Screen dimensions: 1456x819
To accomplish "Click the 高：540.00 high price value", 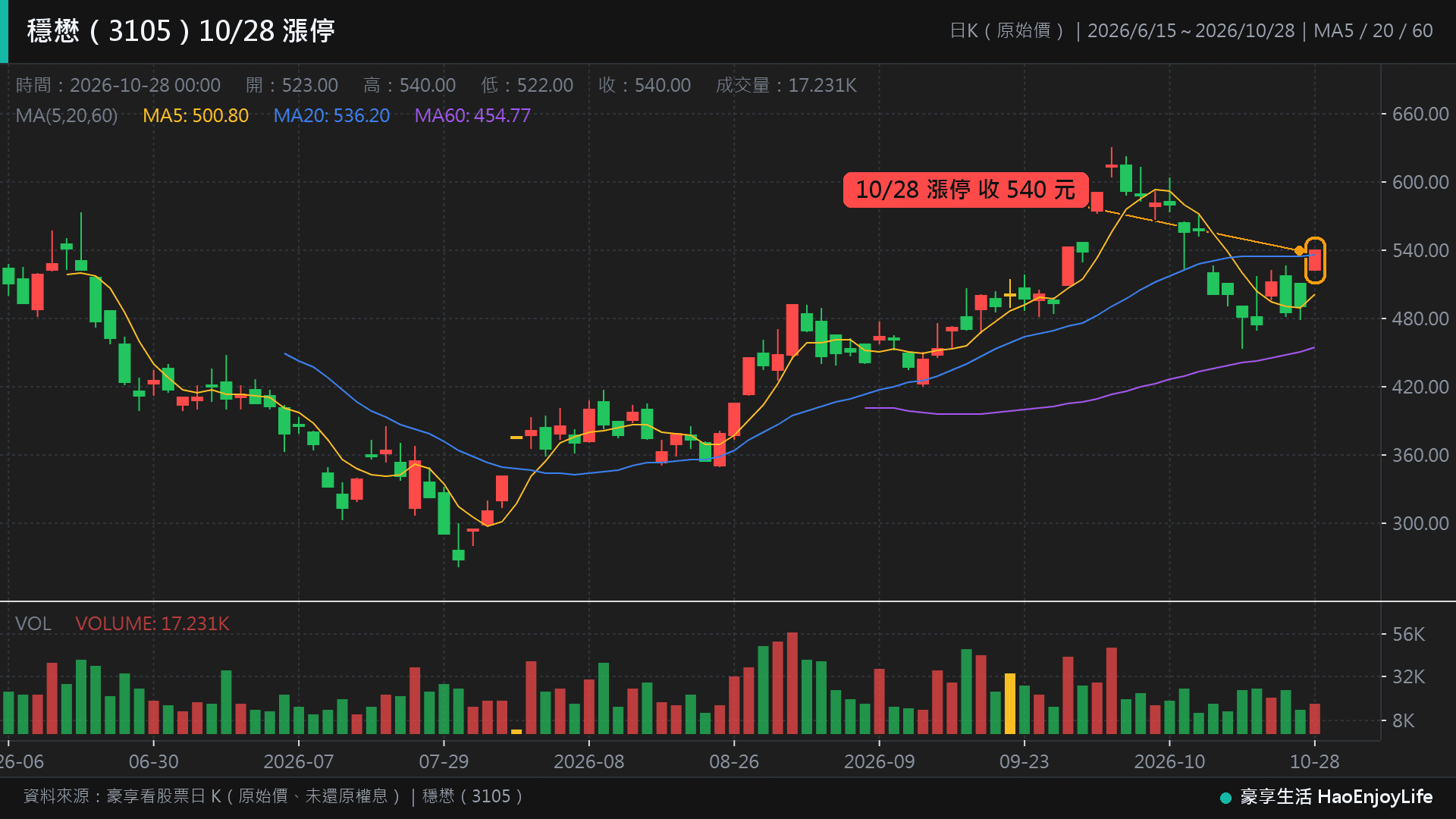I will coord(409,85).
